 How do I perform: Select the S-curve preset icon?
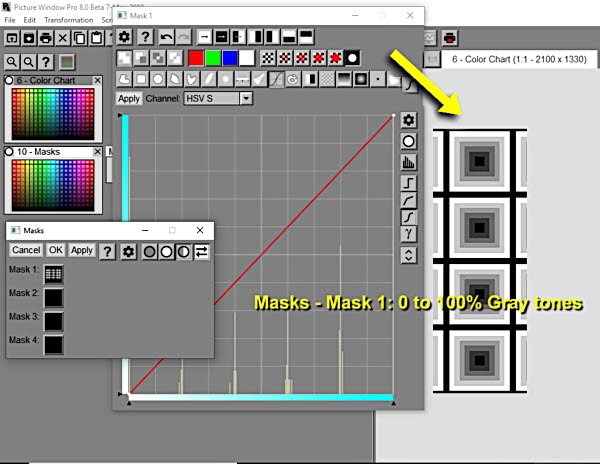408,217
